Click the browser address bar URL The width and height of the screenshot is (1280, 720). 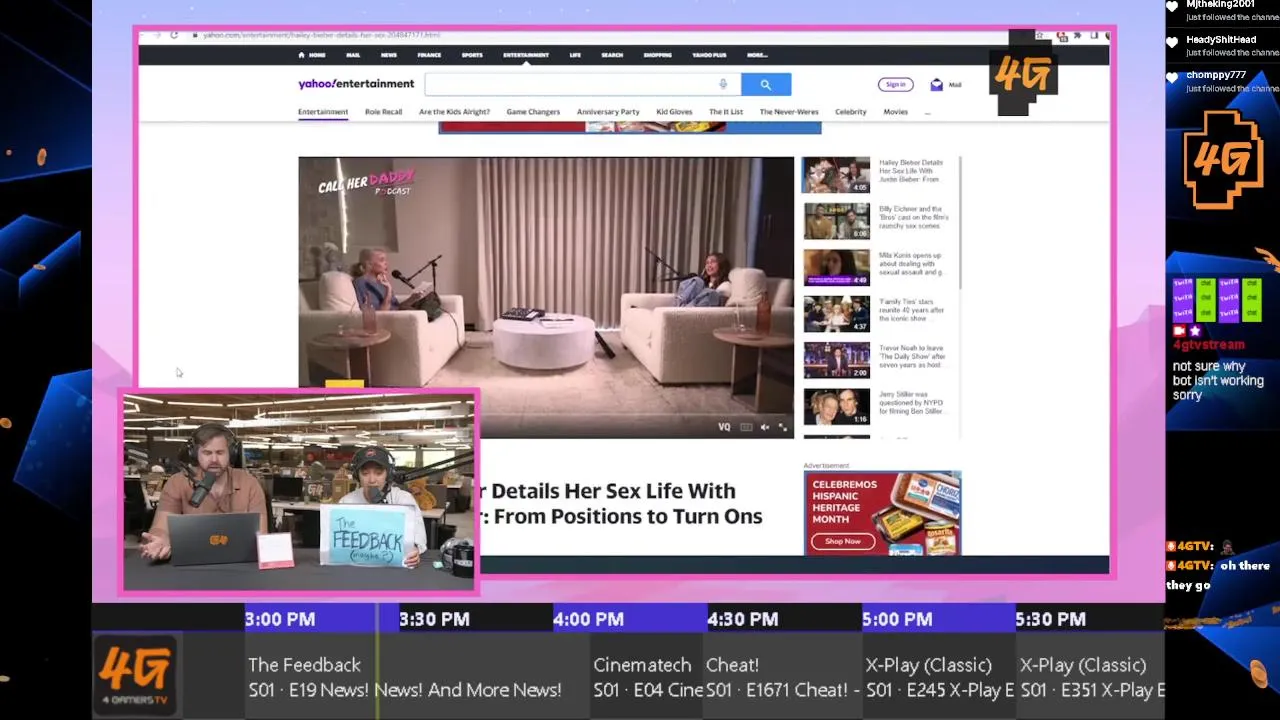click(321, 35)
